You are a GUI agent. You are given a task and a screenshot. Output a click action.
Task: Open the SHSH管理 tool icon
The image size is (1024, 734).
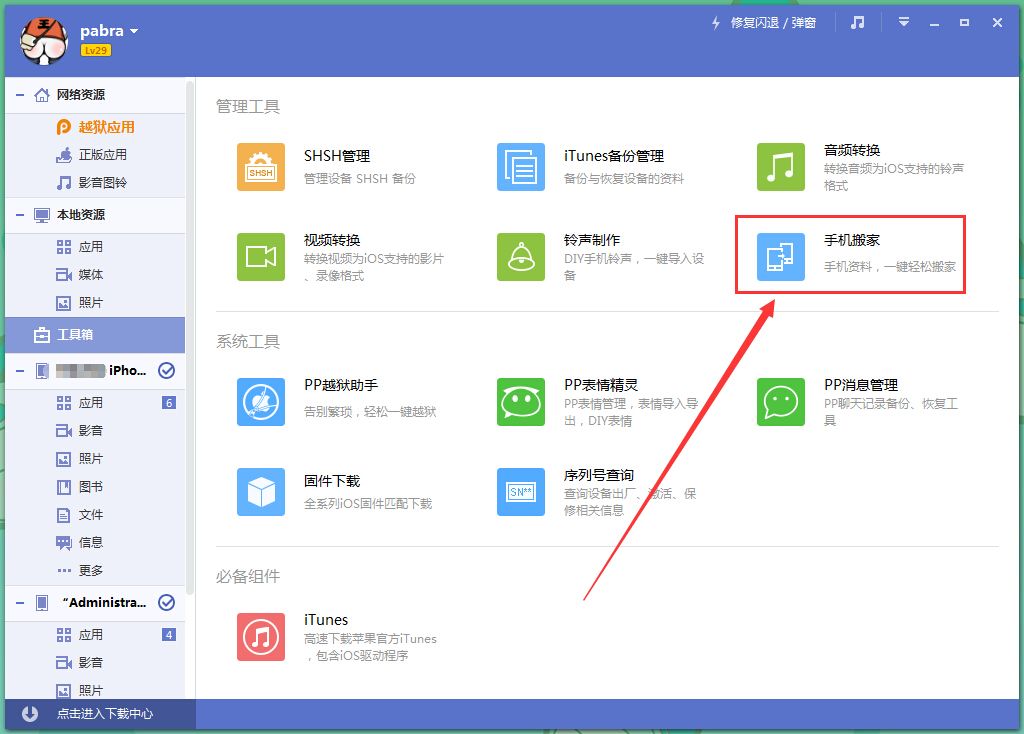pyautogui.click(x=261, y=167)
